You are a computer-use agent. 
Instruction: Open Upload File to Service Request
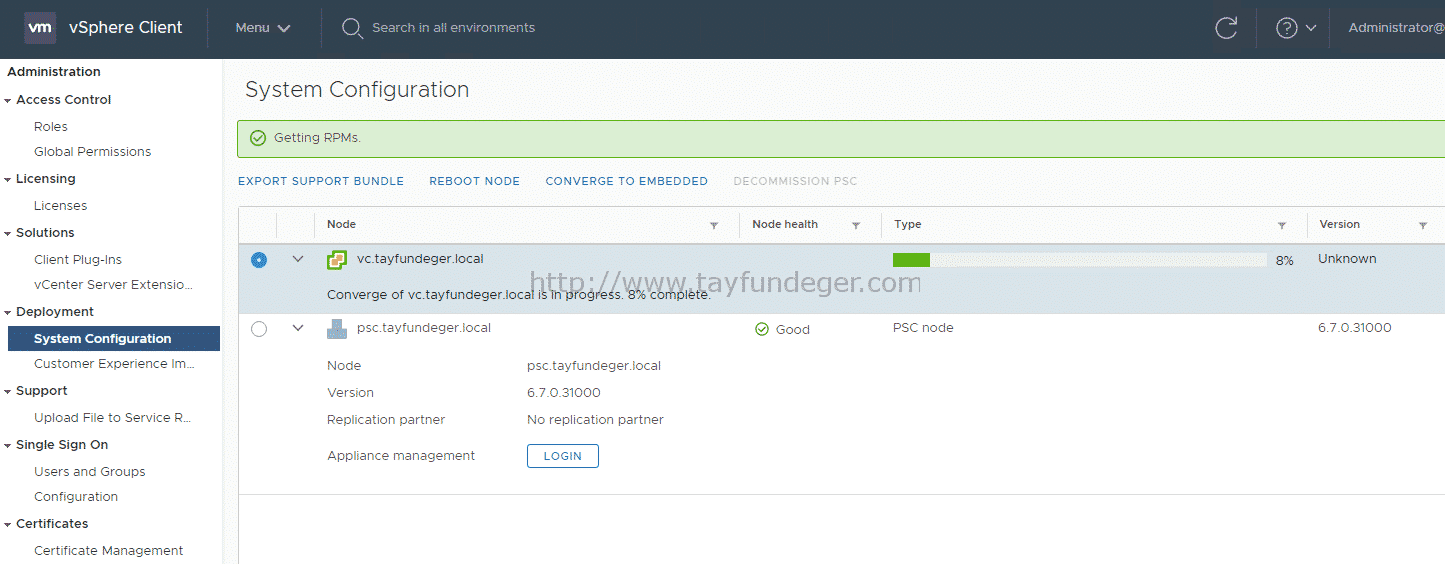tap(113, 418)
